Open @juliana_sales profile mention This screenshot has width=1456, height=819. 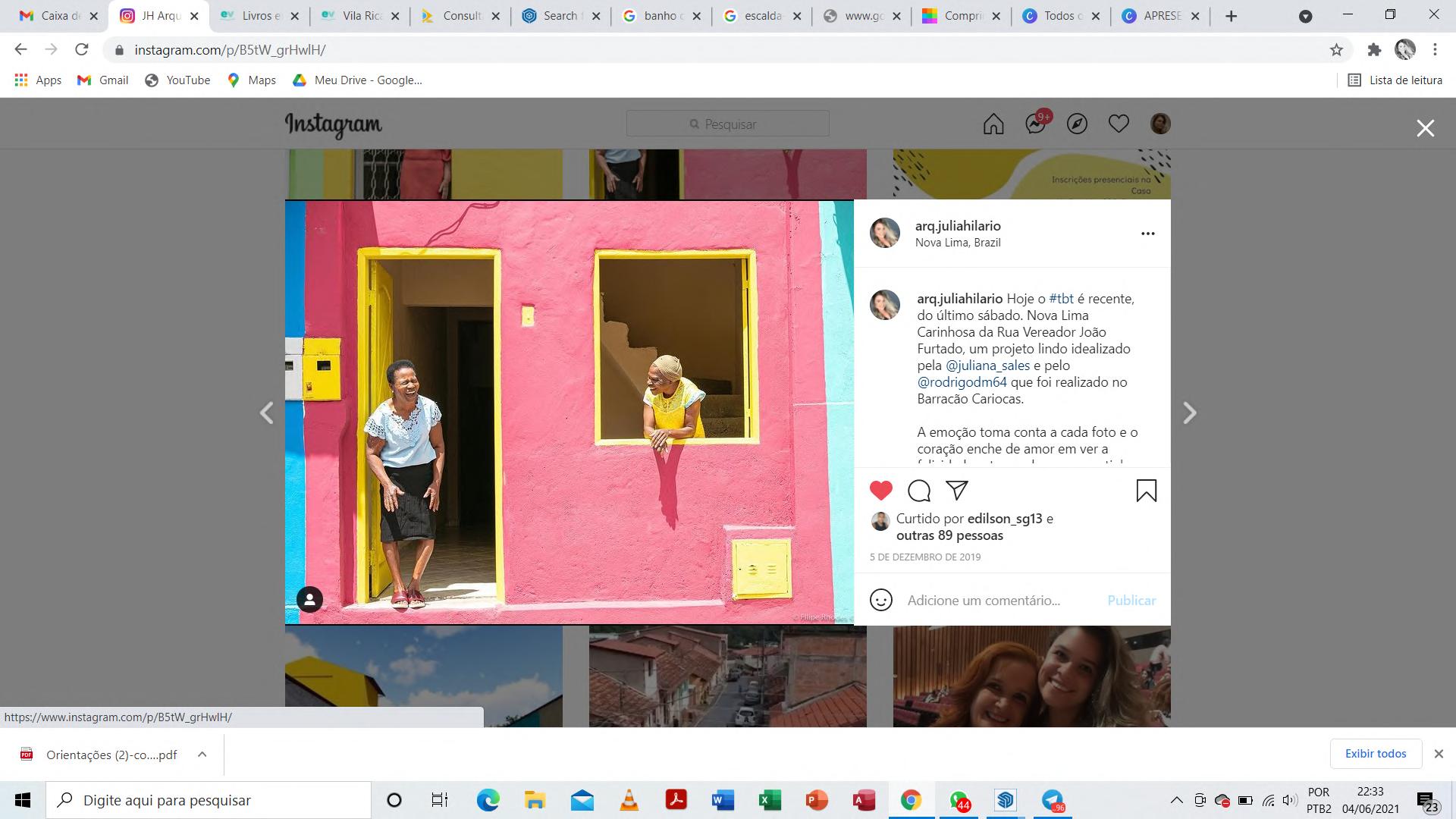coord(987,366)
